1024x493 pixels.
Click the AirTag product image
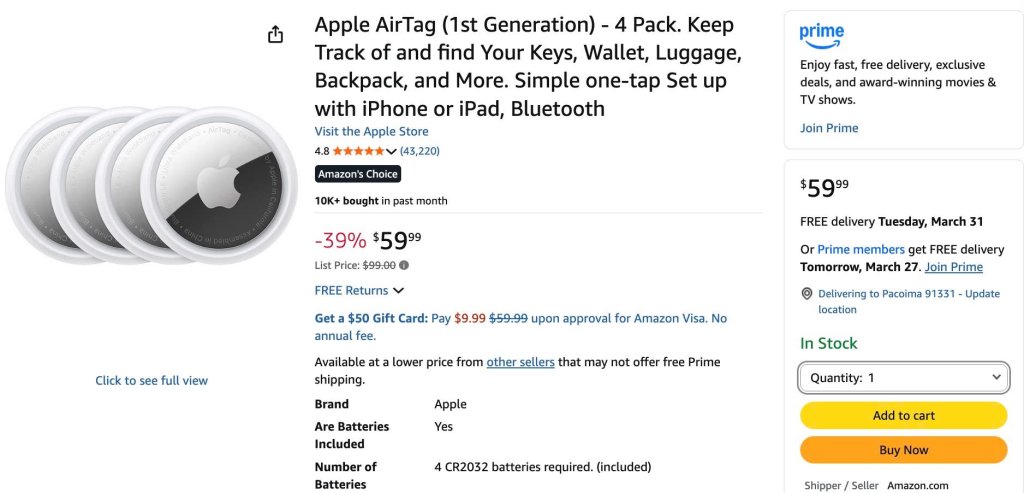[x=142, y=185]
